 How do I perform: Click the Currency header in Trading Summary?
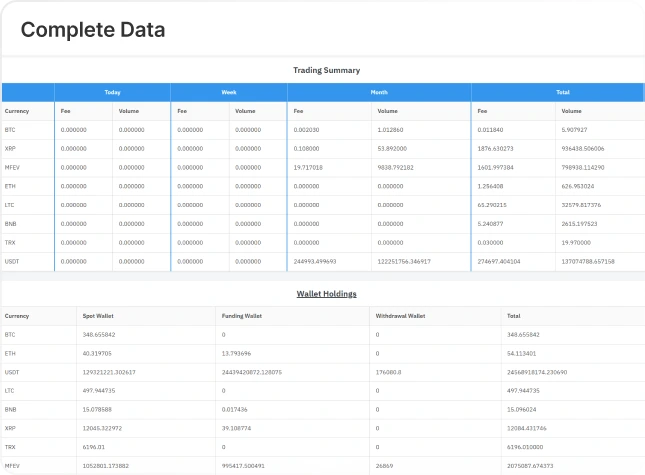pos(17,111)
